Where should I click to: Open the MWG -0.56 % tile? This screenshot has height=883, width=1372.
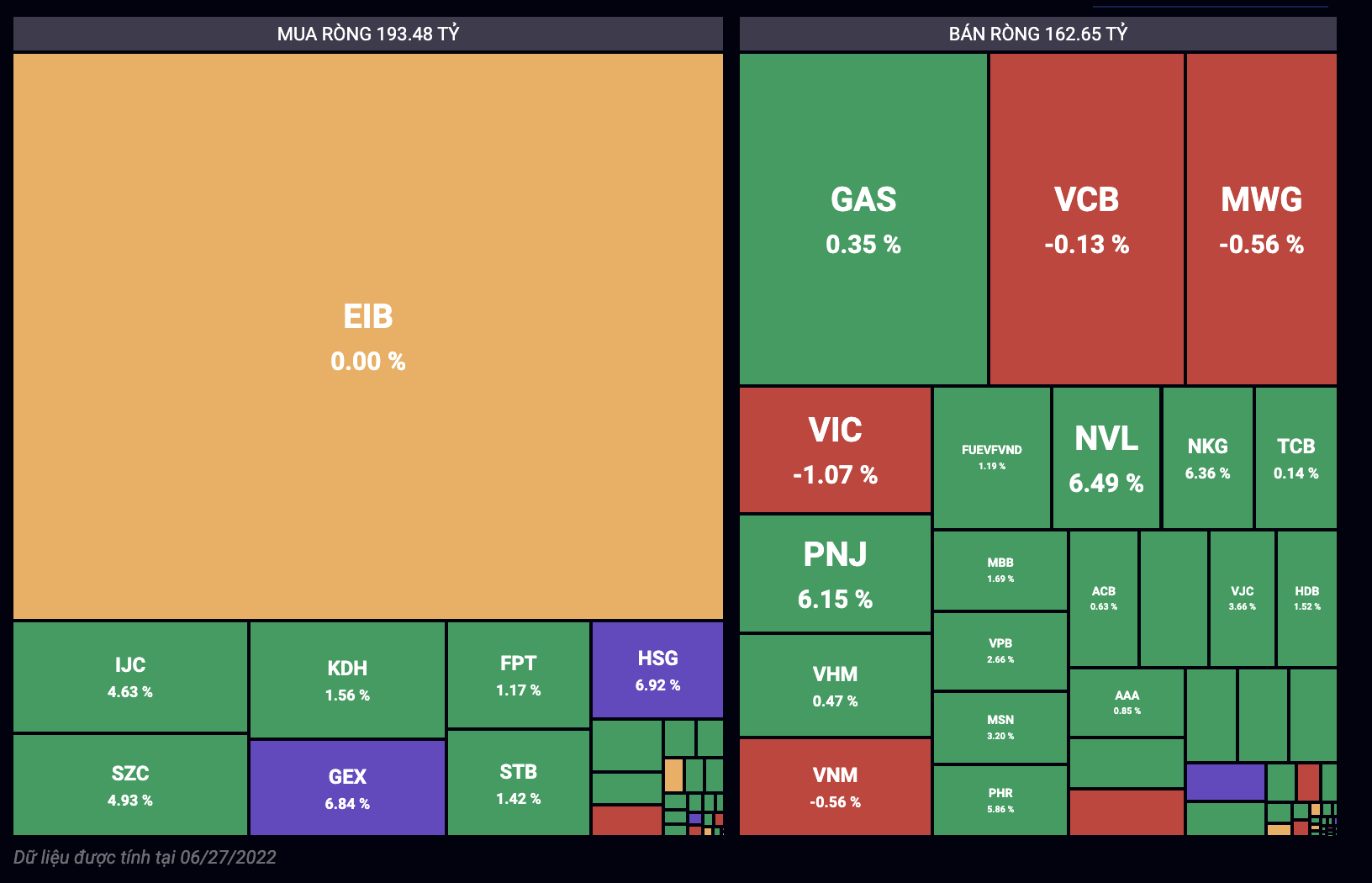(1261, 219)
